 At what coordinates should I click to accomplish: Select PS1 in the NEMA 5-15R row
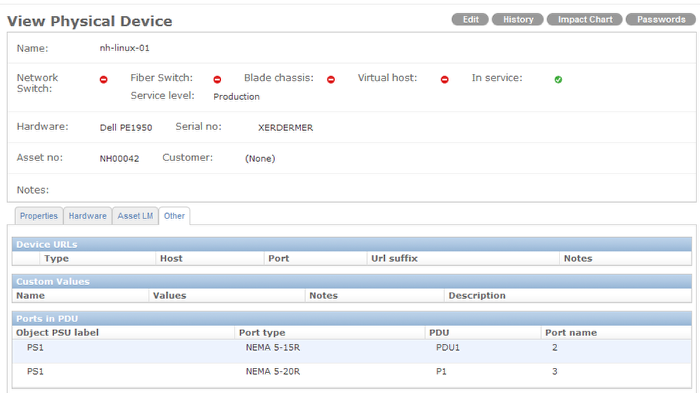pos(35,347)
